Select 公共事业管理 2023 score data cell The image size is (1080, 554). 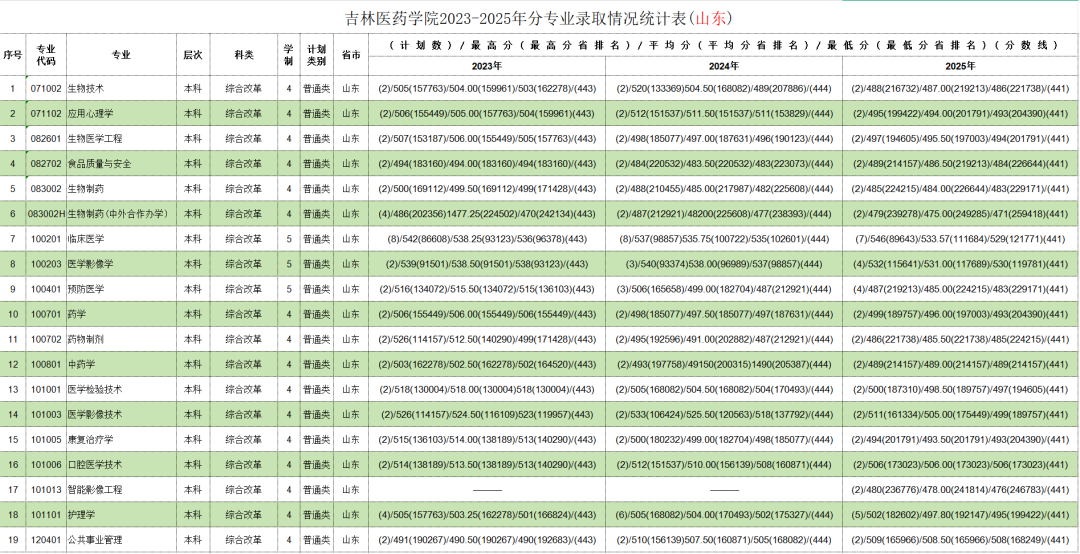coord(486,540)
